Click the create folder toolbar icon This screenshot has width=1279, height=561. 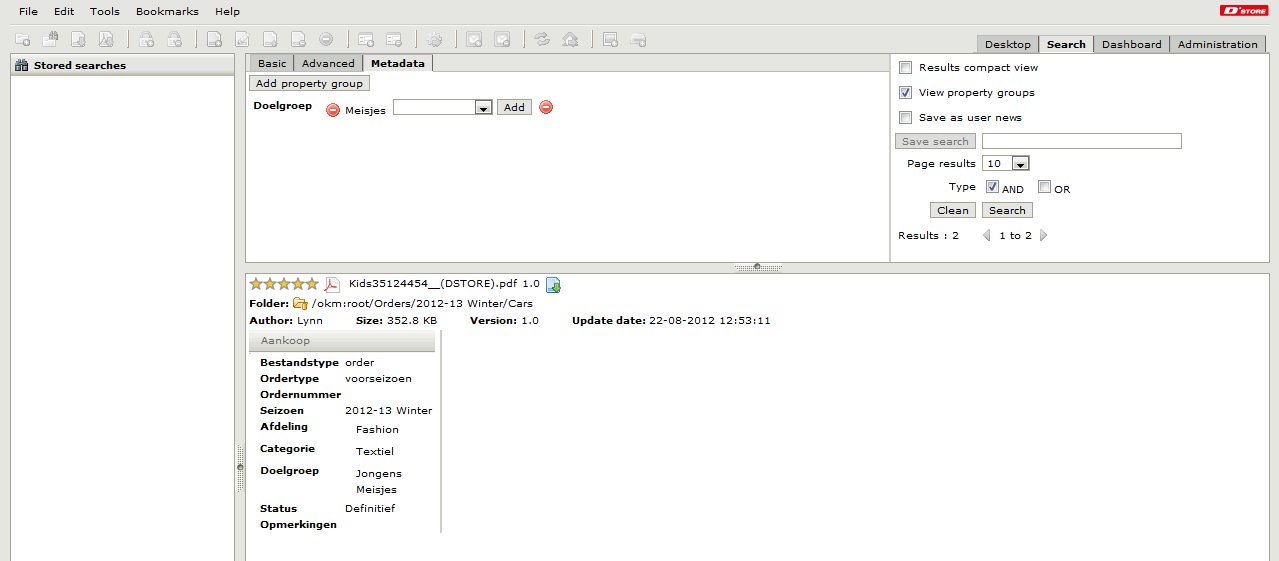click(x=22, y=40)
